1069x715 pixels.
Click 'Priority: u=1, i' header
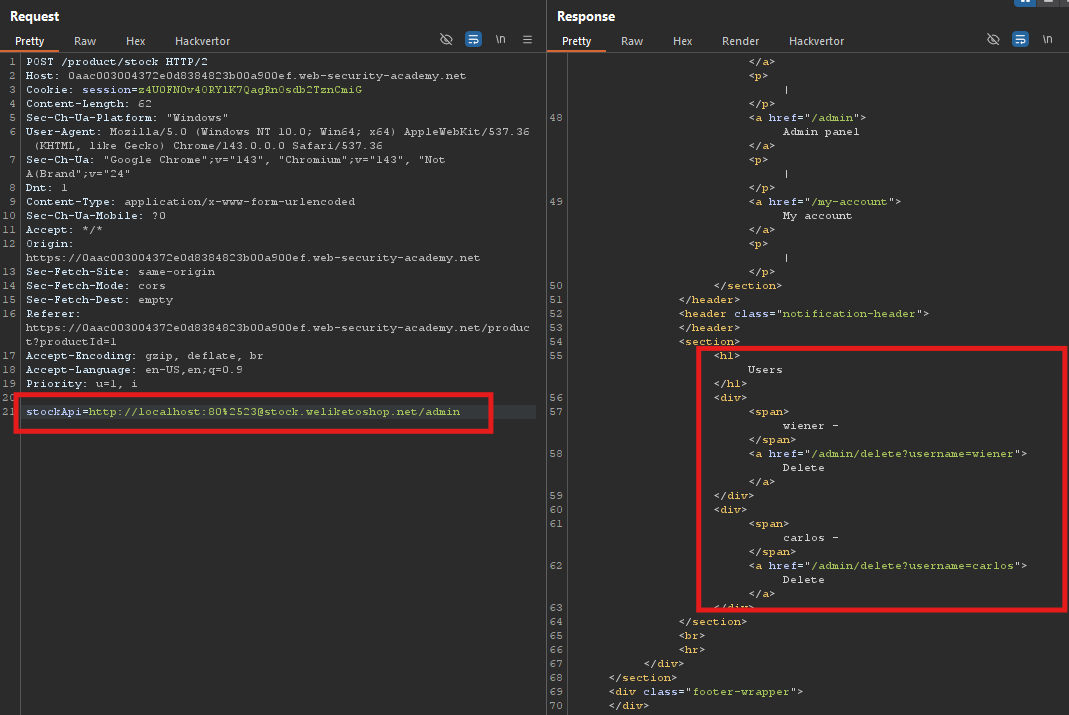pos(81,384)
